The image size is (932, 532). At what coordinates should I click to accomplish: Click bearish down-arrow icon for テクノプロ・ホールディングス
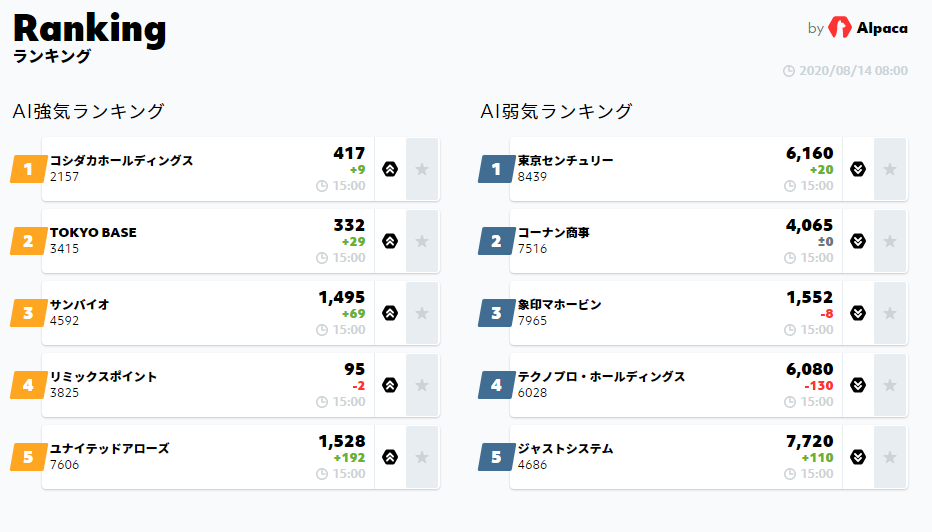click(x=858, y=385)
